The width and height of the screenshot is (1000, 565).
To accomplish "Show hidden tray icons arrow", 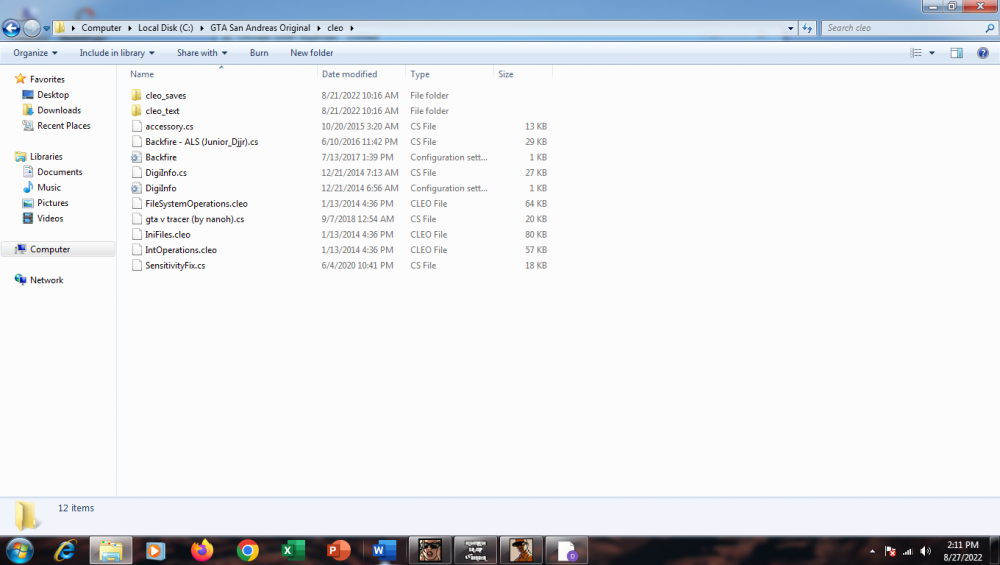I will pos(872,552).
